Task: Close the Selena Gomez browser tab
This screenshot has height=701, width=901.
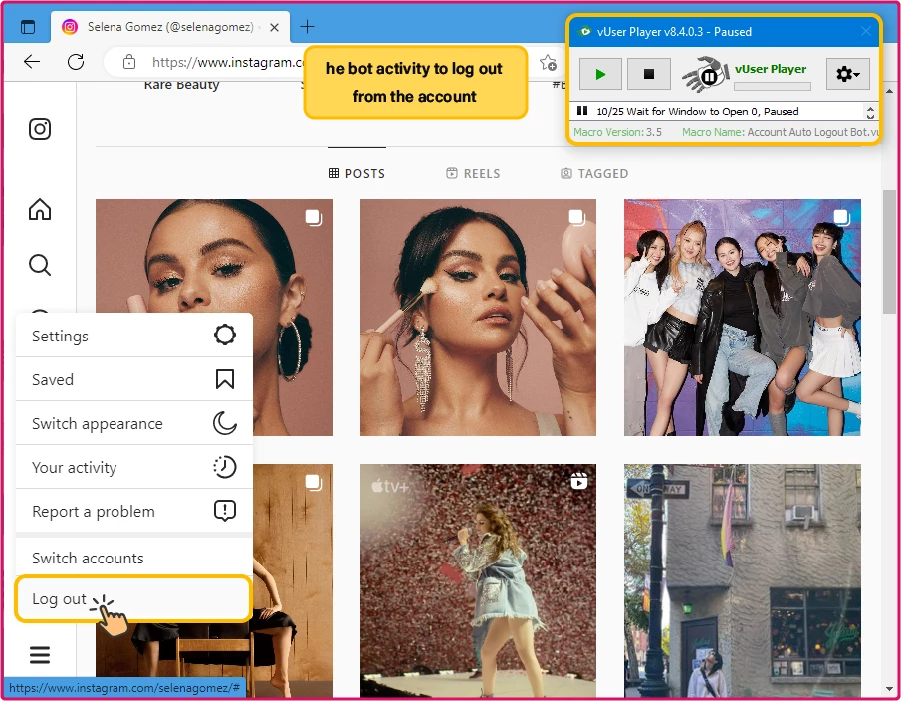Action: click(275, 27)
